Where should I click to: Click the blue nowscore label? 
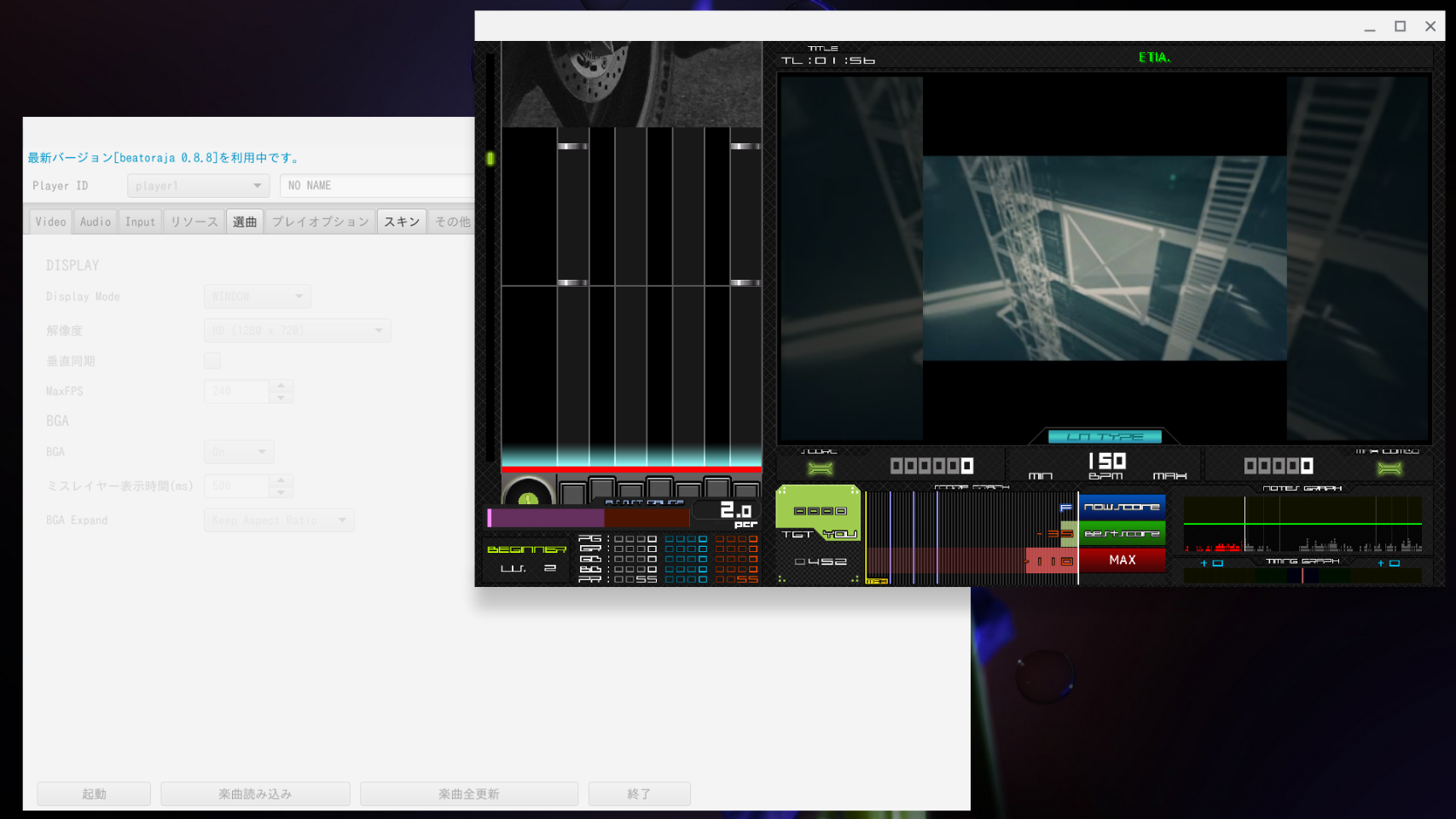(1121, 507)
